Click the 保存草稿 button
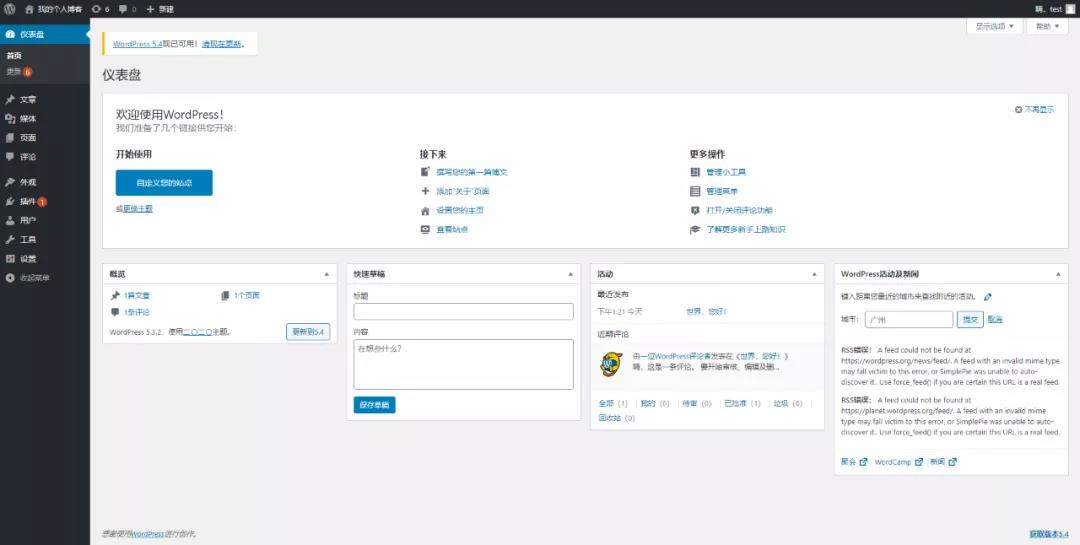Viewport: 1080px width, 545px height. click(375, 405)
